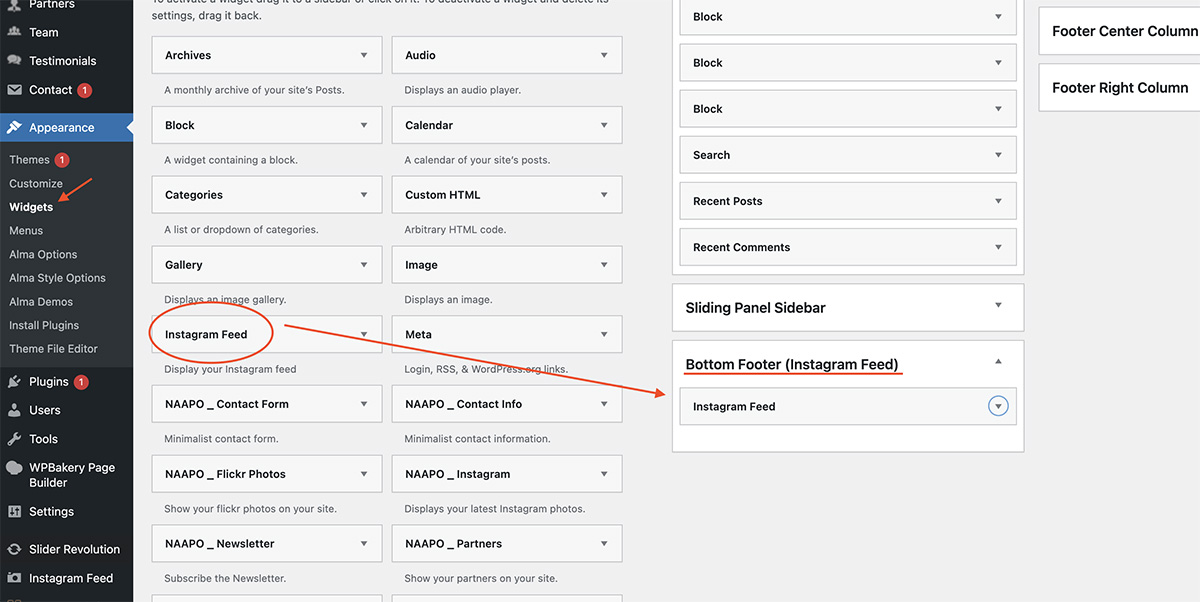1200x602 pixels.
Task: Click the Slider Revolution refresh icon
Action: [x=15, y=549]
